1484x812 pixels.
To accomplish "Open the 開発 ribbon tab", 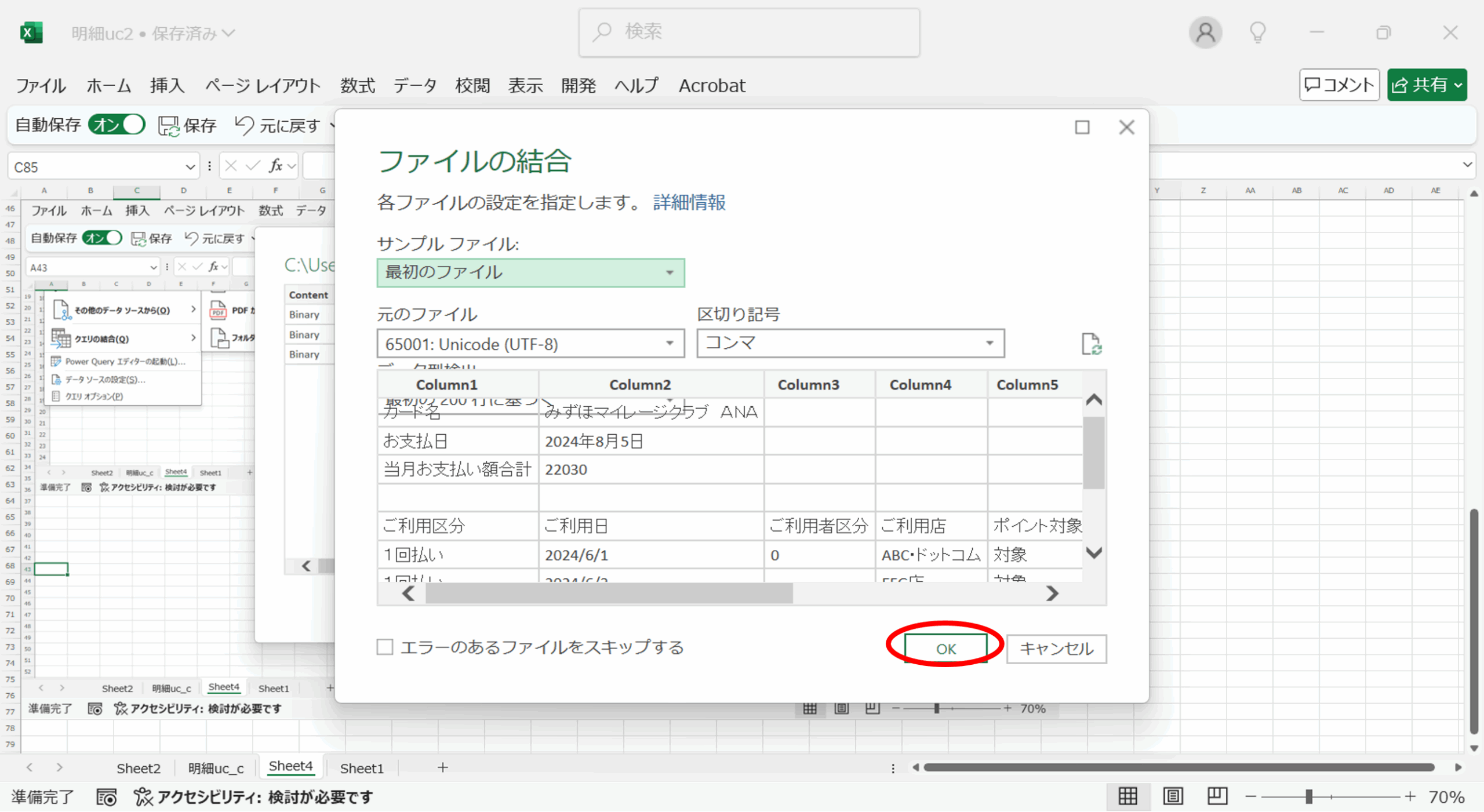I will tap(579, 86).
